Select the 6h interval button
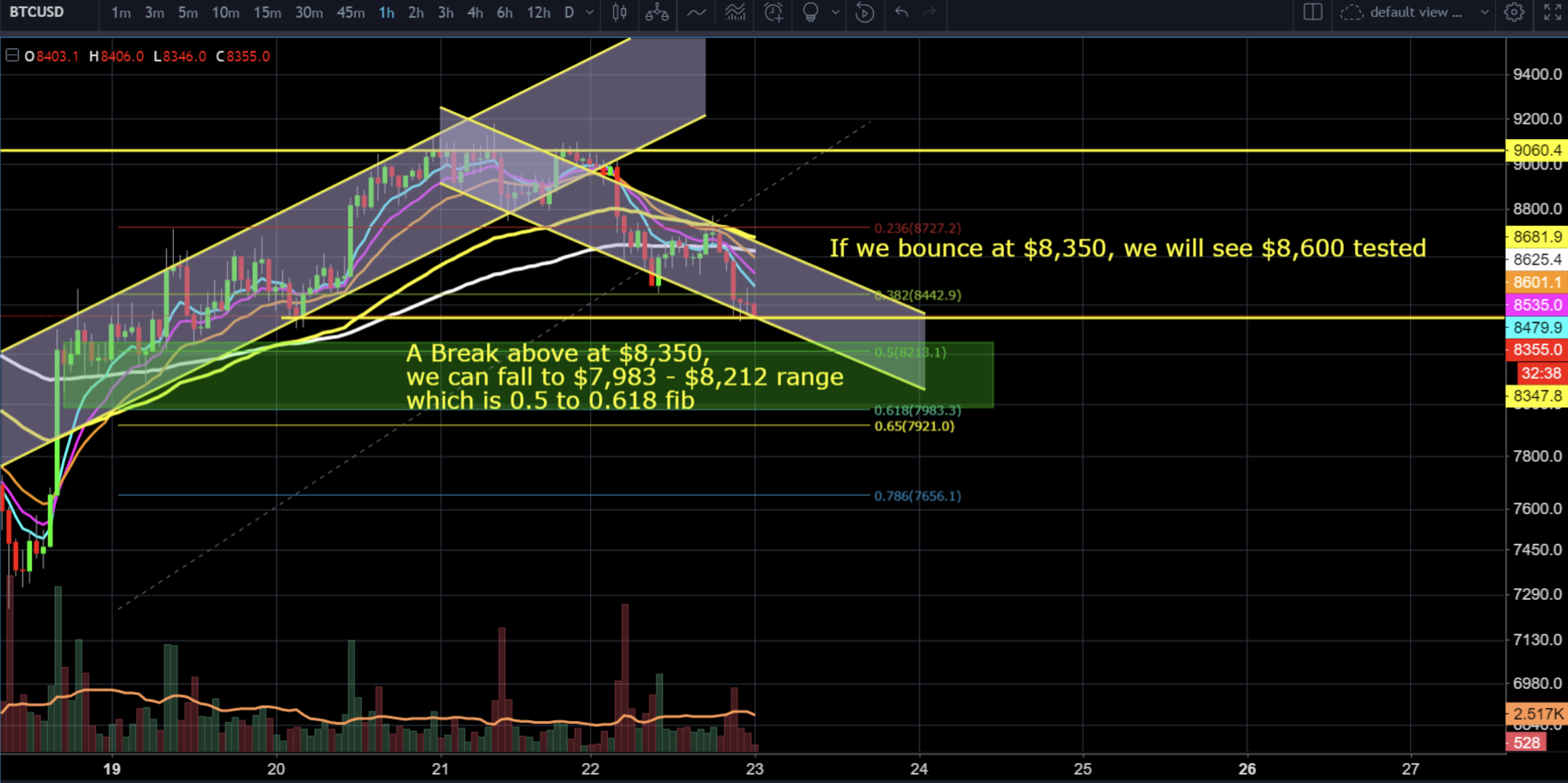Viewport: 1568px width, 783px height. (505, 12)
